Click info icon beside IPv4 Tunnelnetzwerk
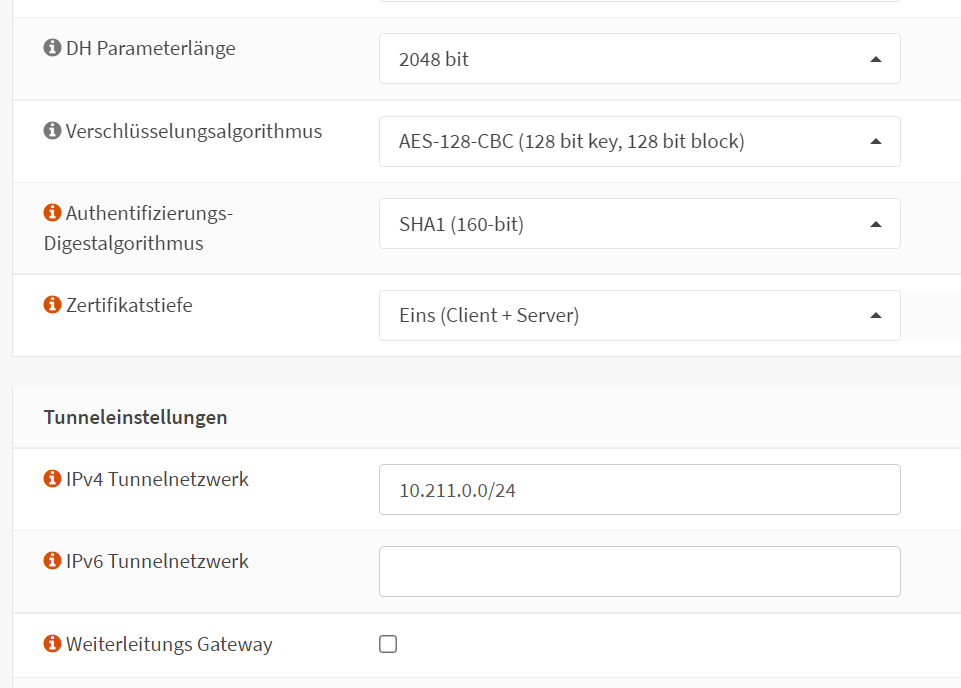Screen dimensions: 961x688 point(53,479)
